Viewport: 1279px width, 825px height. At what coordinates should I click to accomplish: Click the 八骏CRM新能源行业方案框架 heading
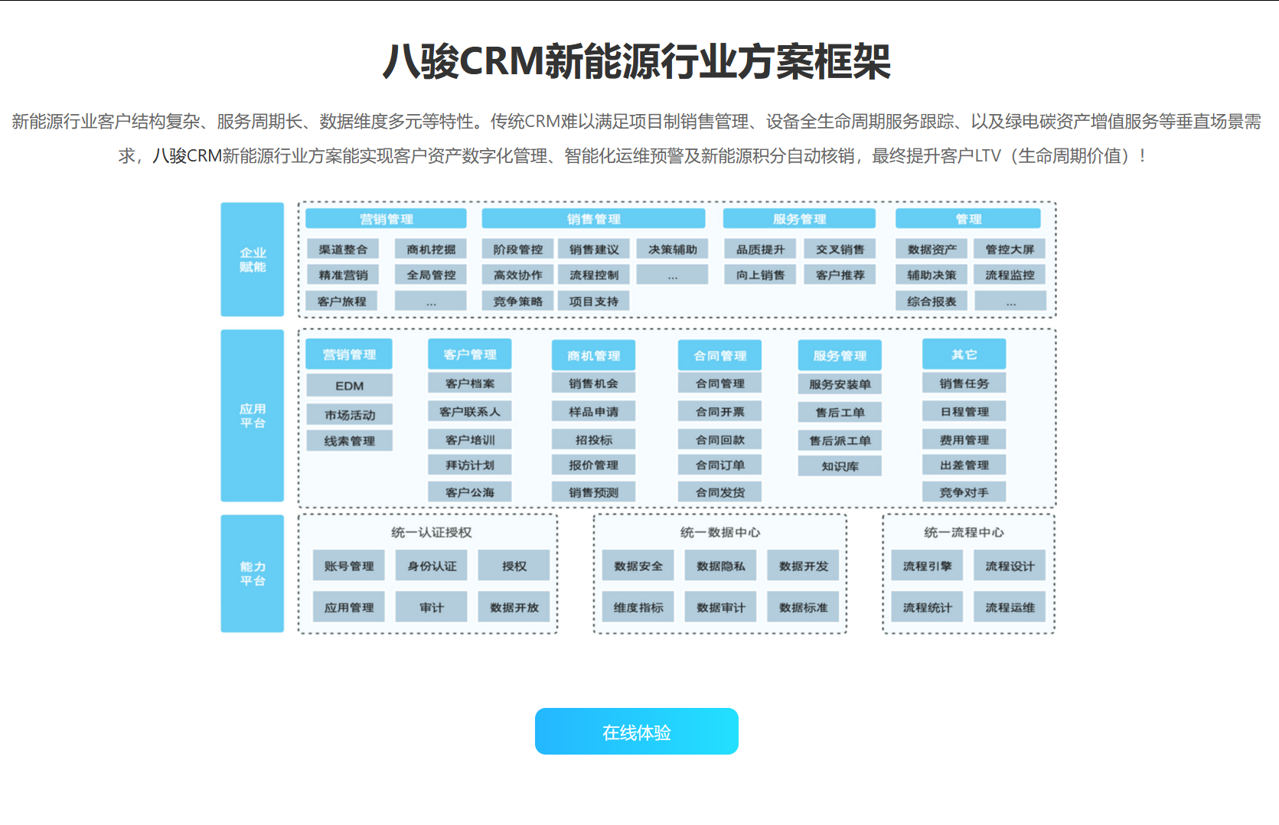636,62
